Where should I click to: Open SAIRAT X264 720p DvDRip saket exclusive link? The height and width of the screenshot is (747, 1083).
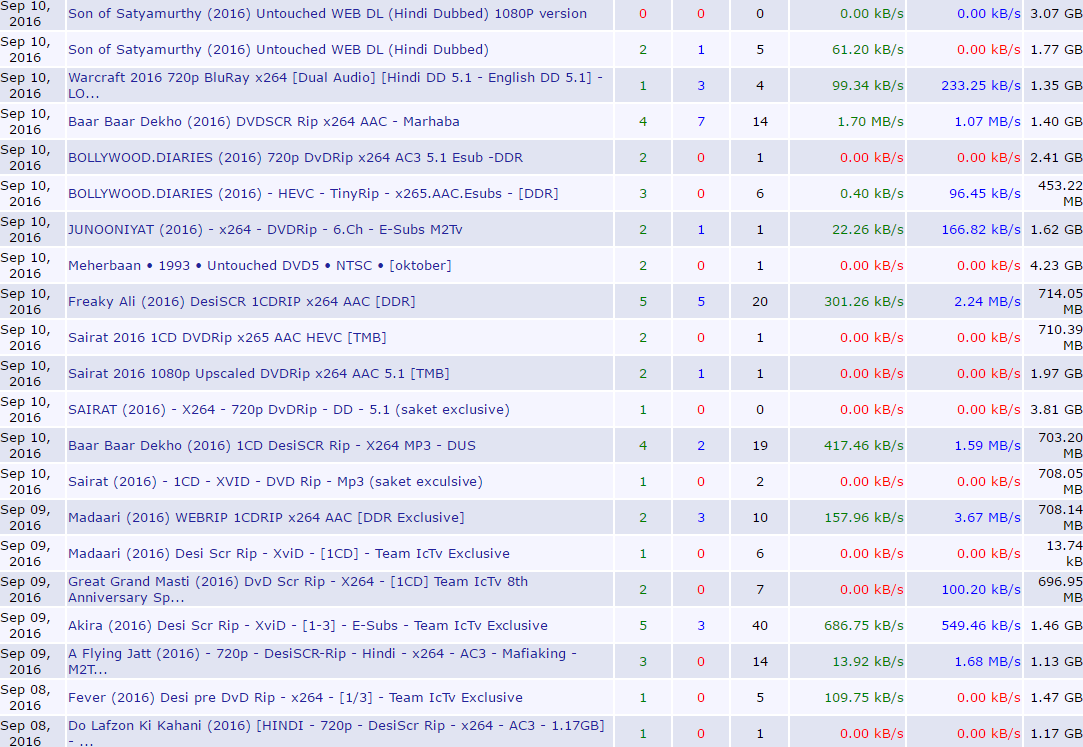tap(289, 409)
